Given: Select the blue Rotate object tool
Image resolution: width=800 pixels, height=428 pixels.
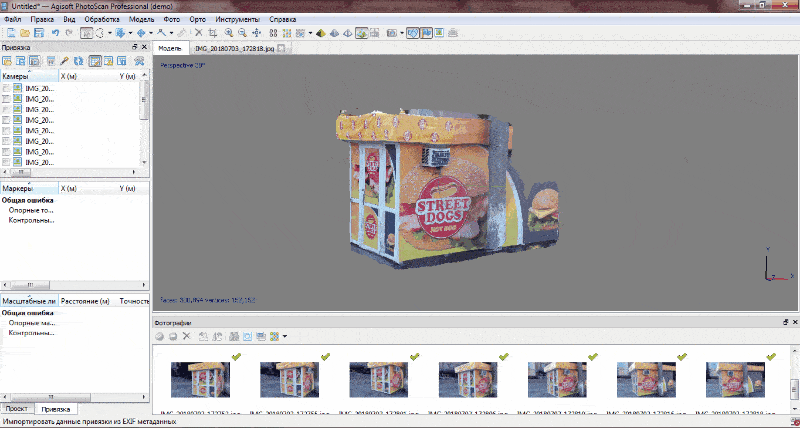Looking at the screenshot, I should [x=141, y=33].
